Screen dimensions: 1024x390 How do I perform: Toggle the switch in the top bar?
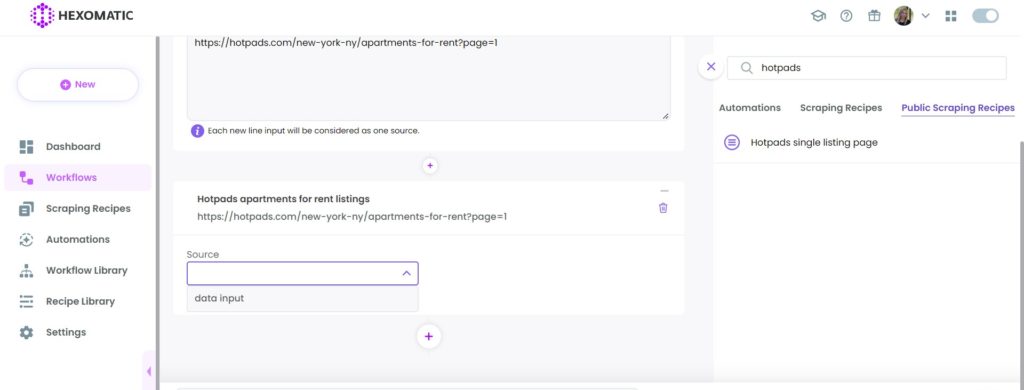tap(985, 16)
